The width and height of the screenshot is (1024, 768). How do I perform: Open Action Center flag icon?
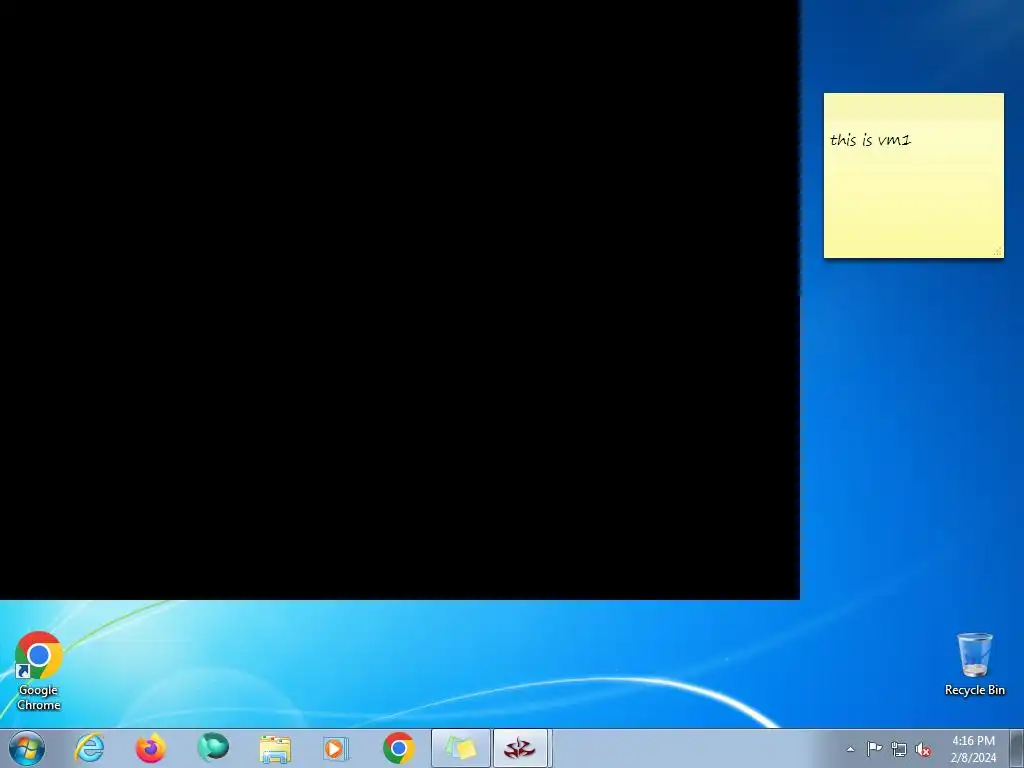point(874,749)
